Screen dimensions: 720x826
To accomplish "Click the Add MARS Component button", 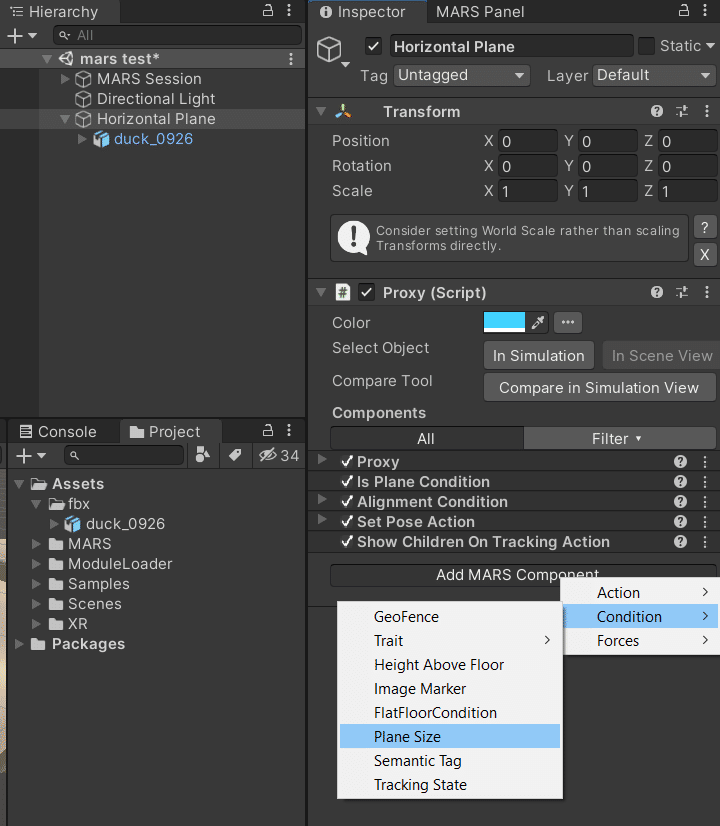I will tap(522, 574).
